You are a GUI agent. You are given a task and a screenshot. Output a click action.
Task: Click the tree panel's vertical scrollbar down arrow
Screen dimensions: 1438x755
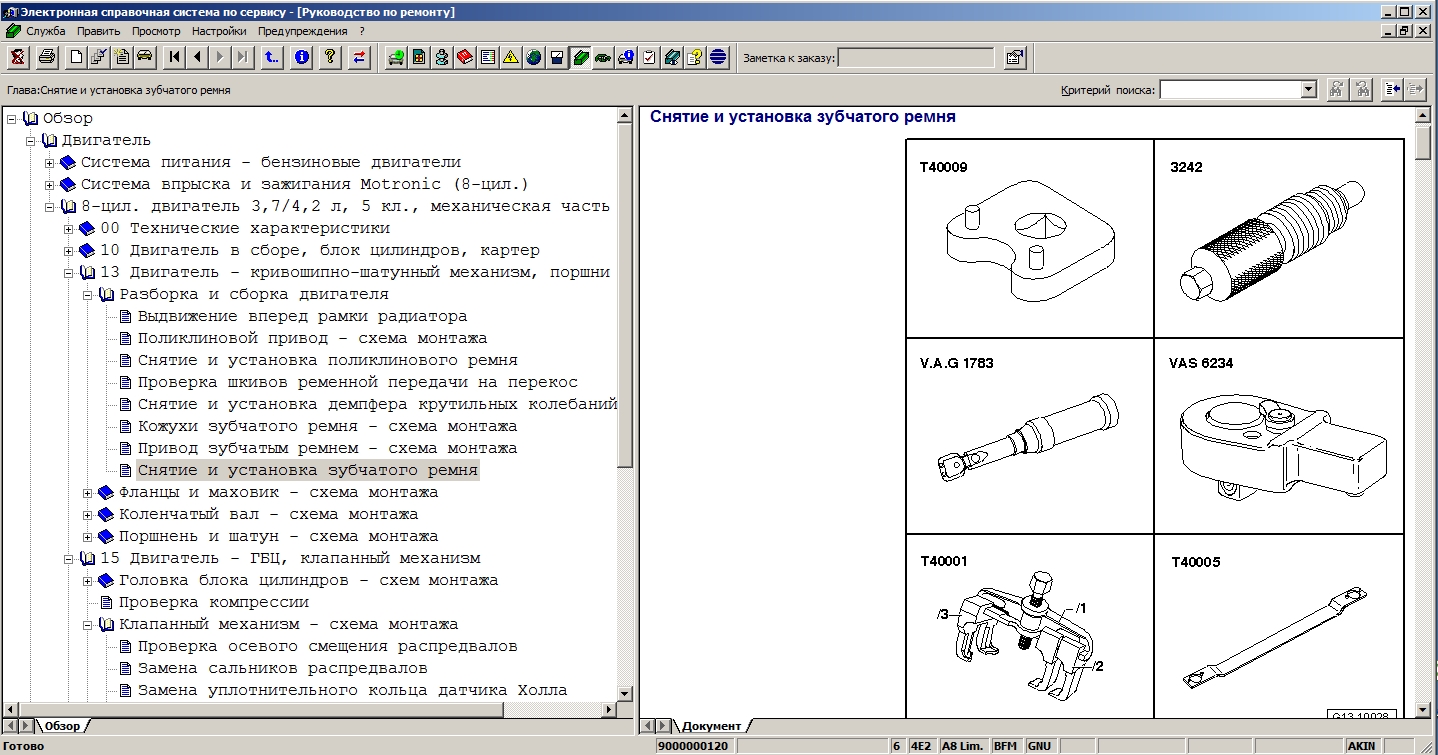(626, 693)
